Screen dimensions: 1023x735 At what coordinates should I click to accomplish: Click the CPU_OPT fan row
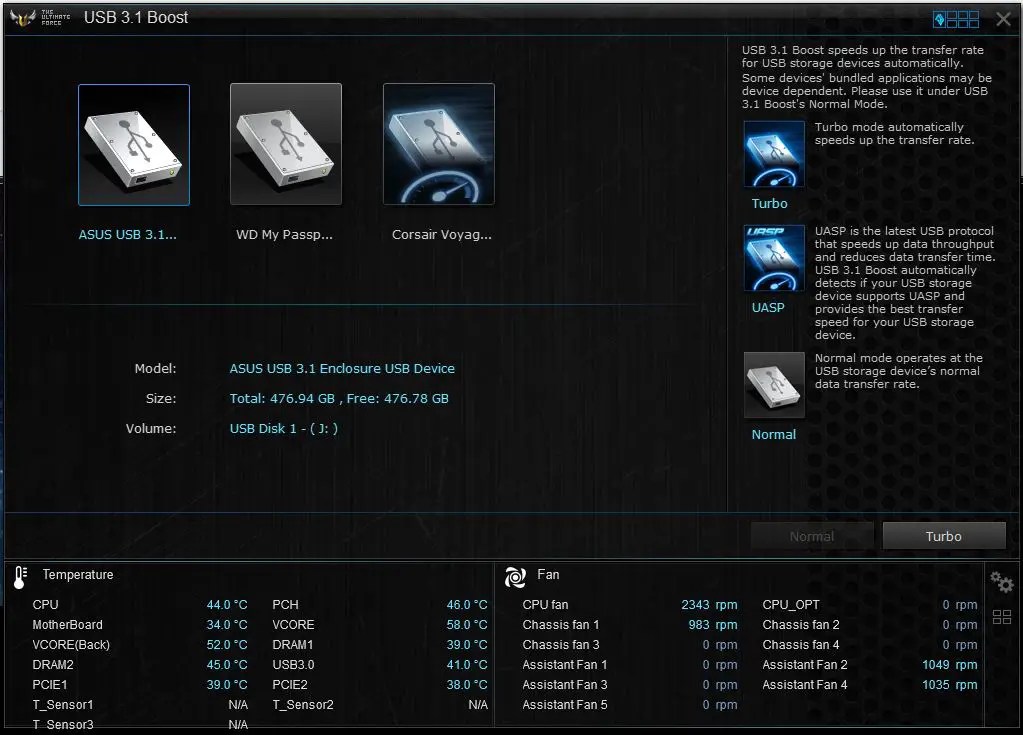pos(870,605)
